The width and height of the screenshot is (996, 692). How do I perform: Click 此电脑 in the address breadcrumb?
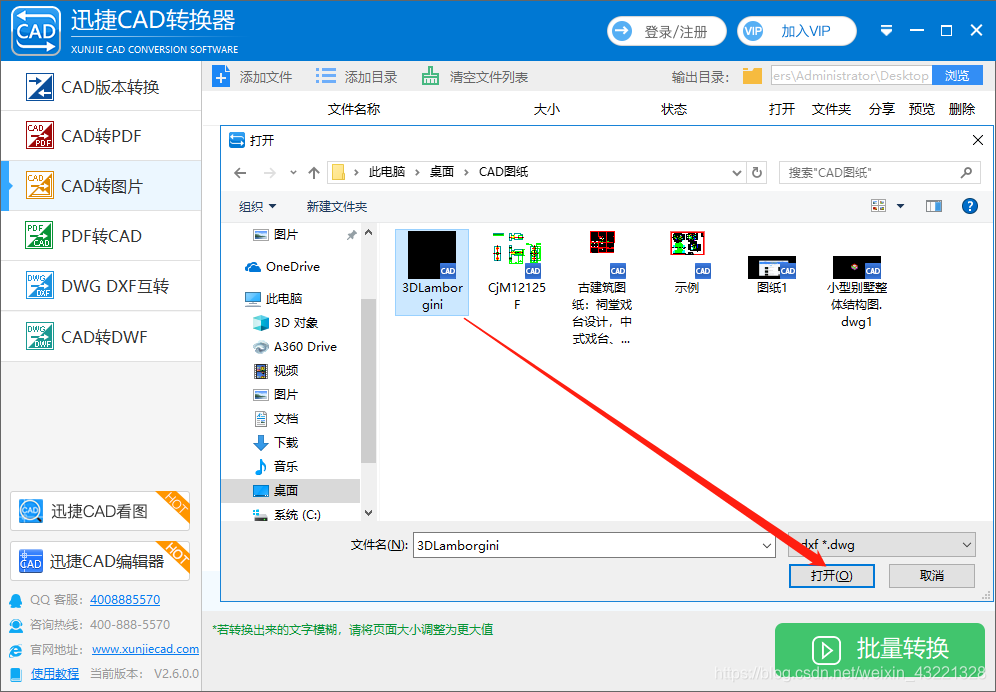(387, 172)
